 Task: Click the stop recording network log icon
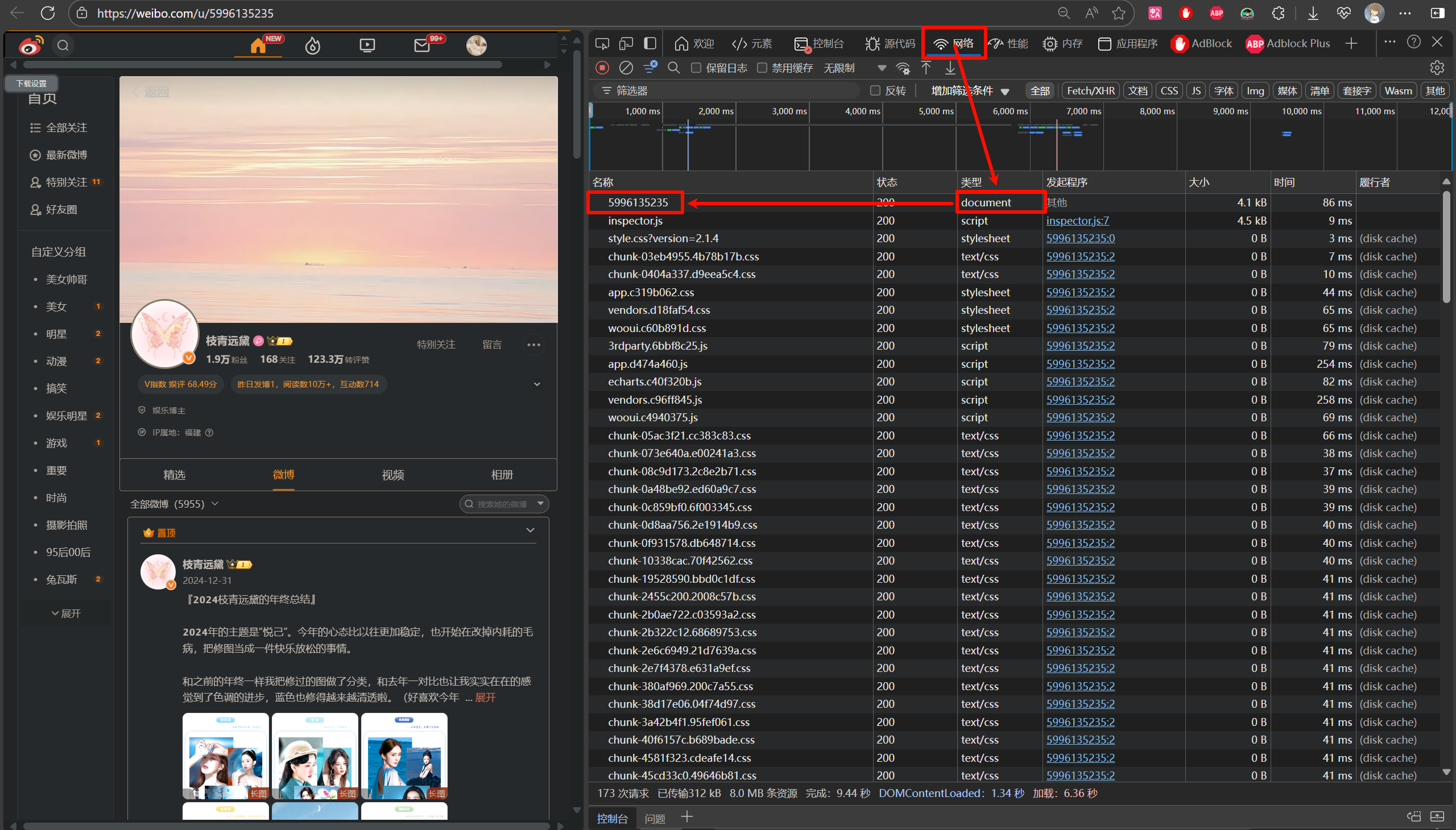[x=602, y=68]
